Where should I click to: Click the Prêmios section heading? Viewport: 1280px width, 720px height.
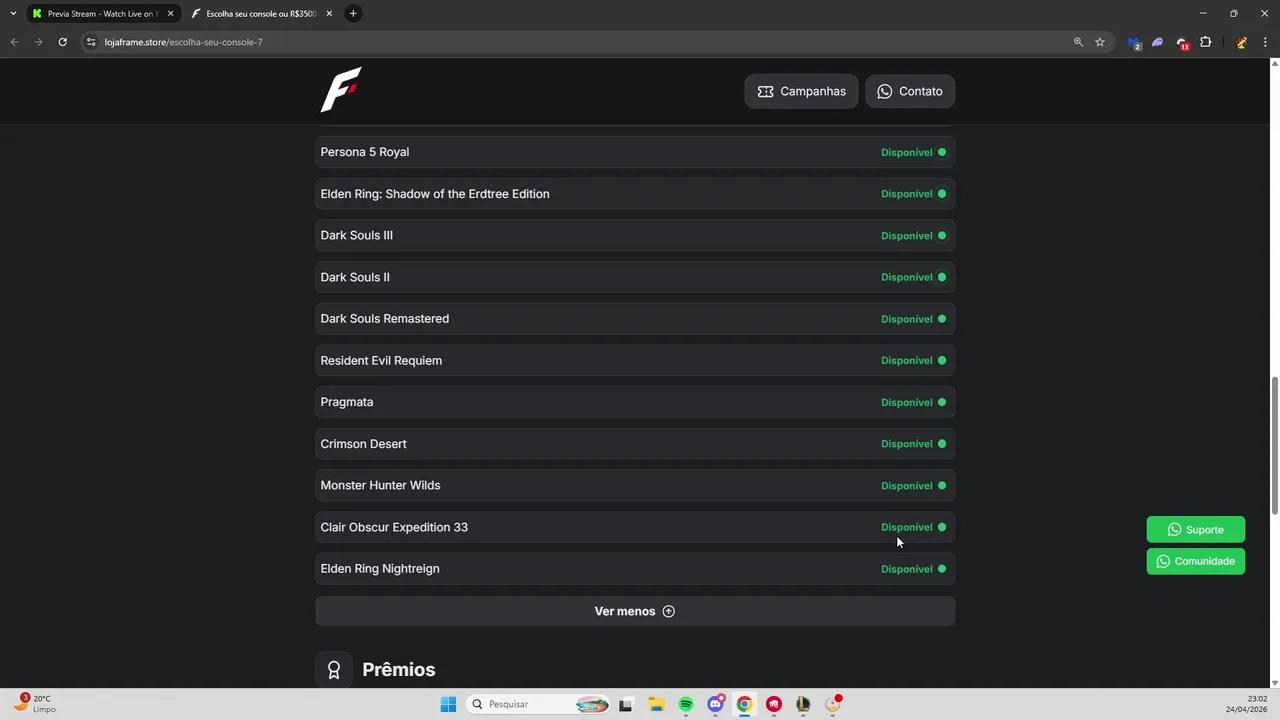398,670
